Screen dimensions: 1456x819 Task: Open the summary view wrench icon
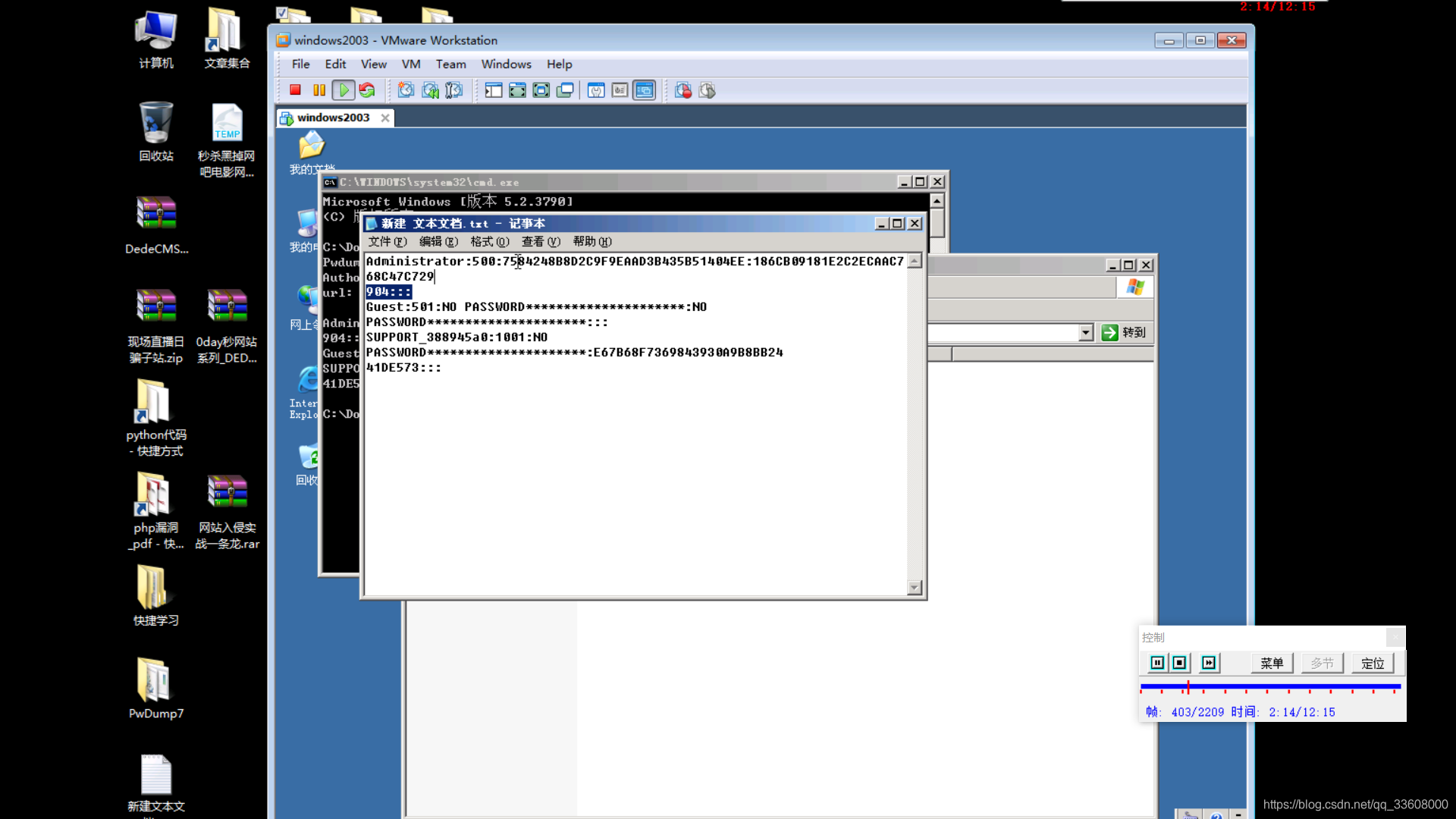(x=596, y=90)
